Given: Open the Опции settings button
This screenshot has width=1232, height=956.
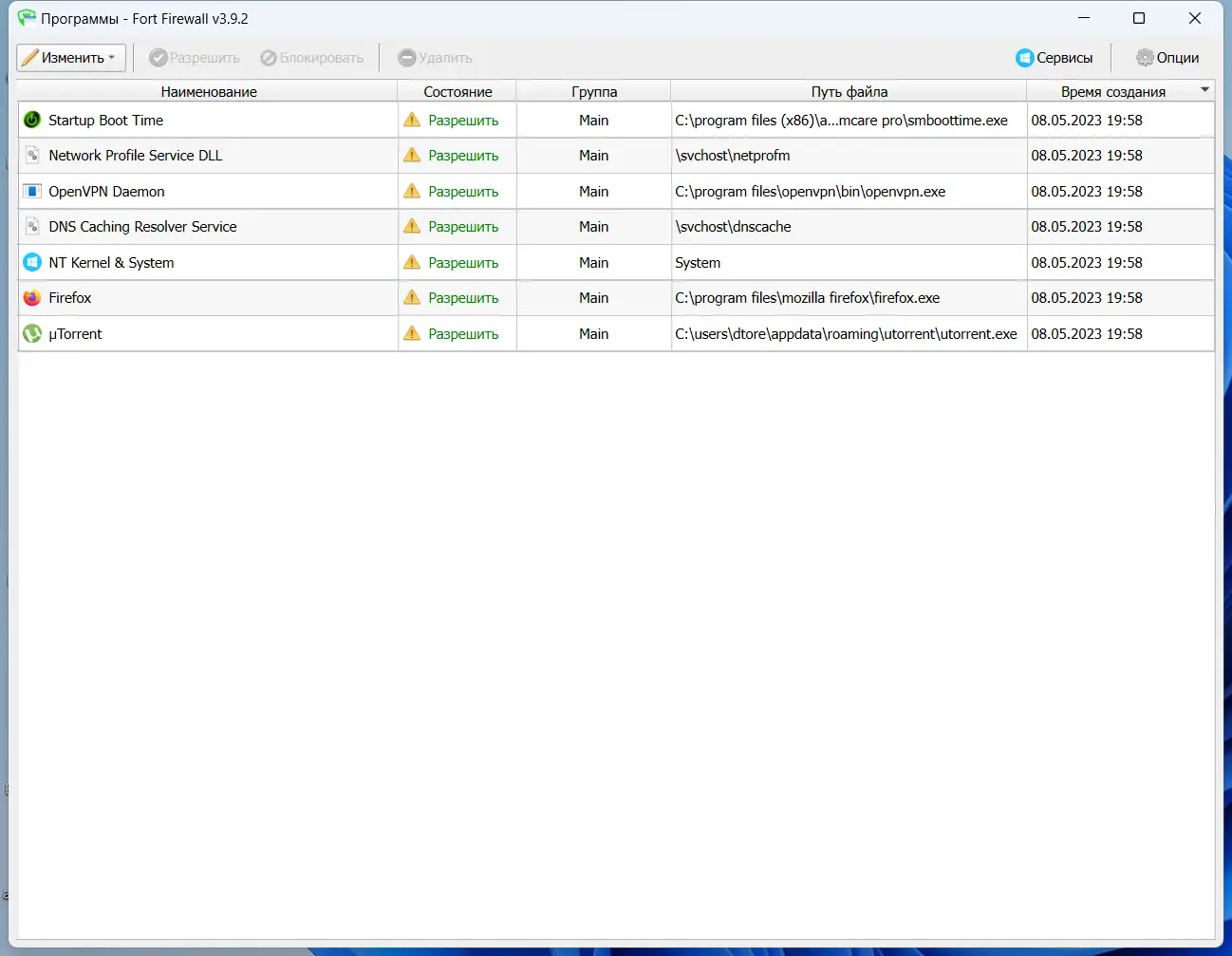Looking at the screenshot, I should (x=1167, y=58).
